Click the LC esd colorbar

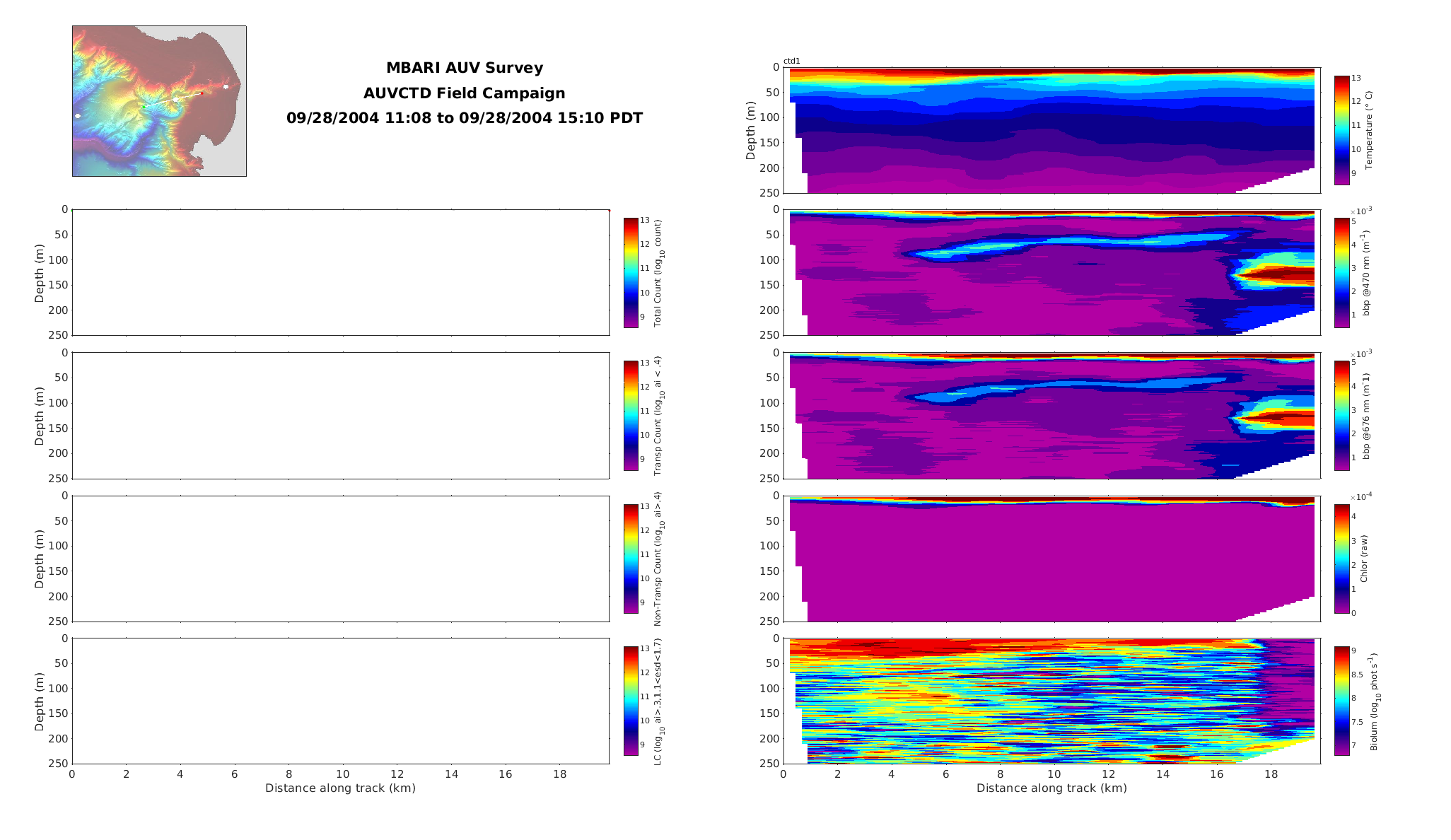point(631,701)
